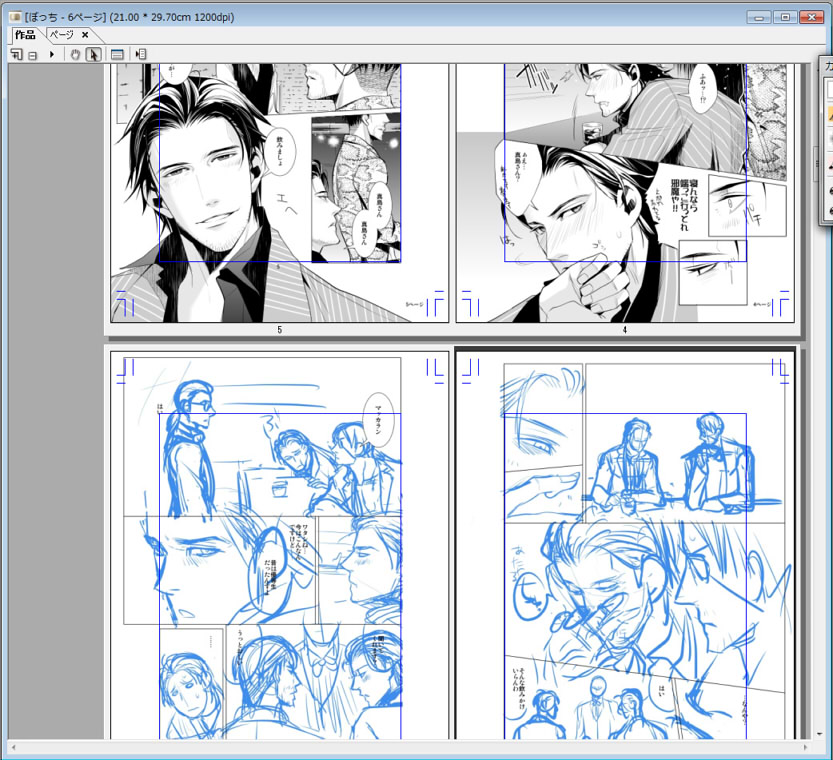833x760 pixels.
Task: Click the page number label "5"
Action: click(x=279, y=330)
